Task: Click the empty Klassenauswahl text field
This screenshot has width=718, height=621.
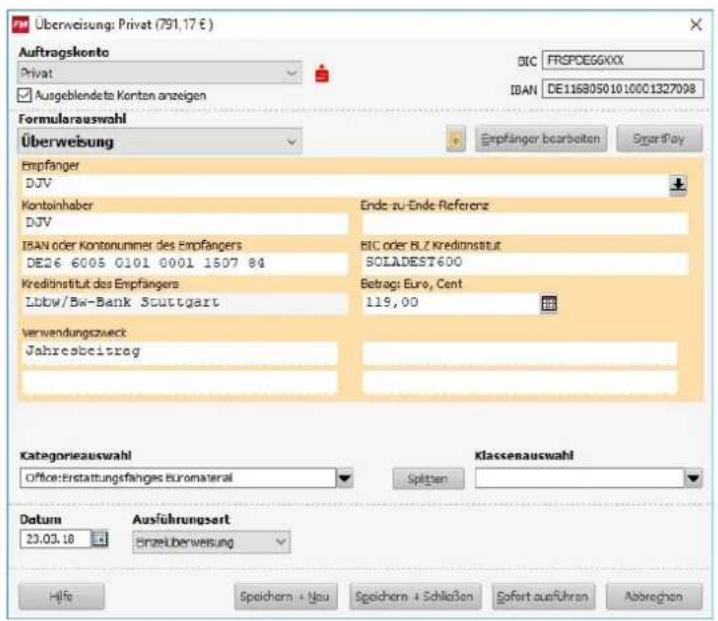Action: 580,478
